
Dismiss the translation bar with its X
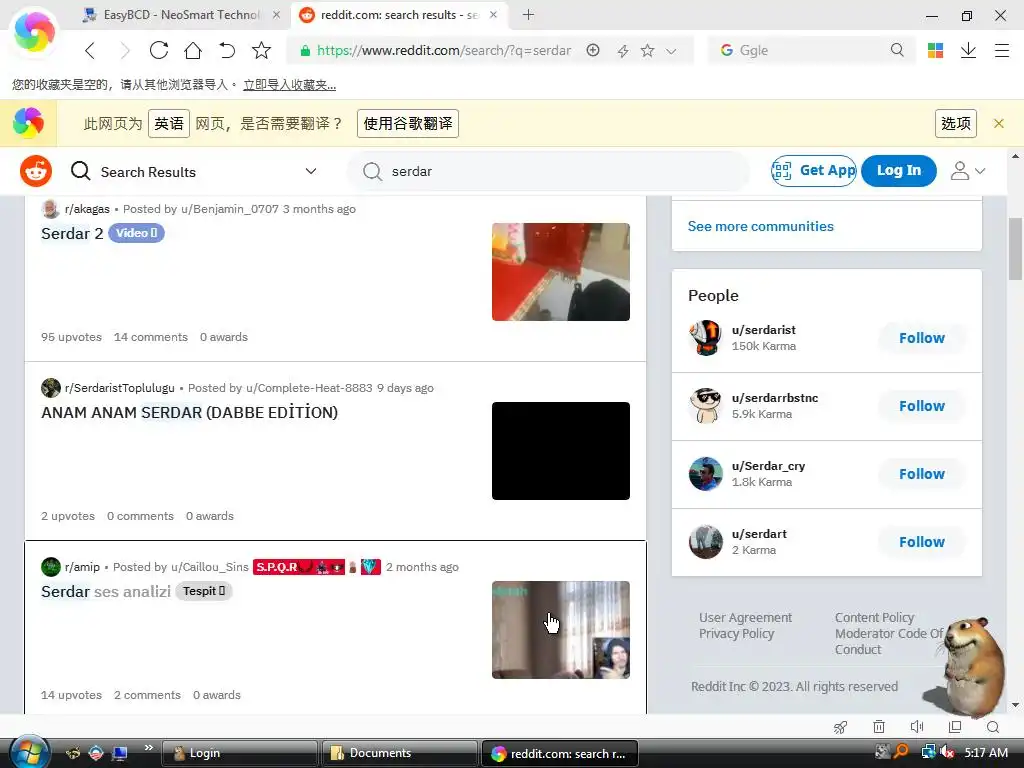[x=999, y=123]
